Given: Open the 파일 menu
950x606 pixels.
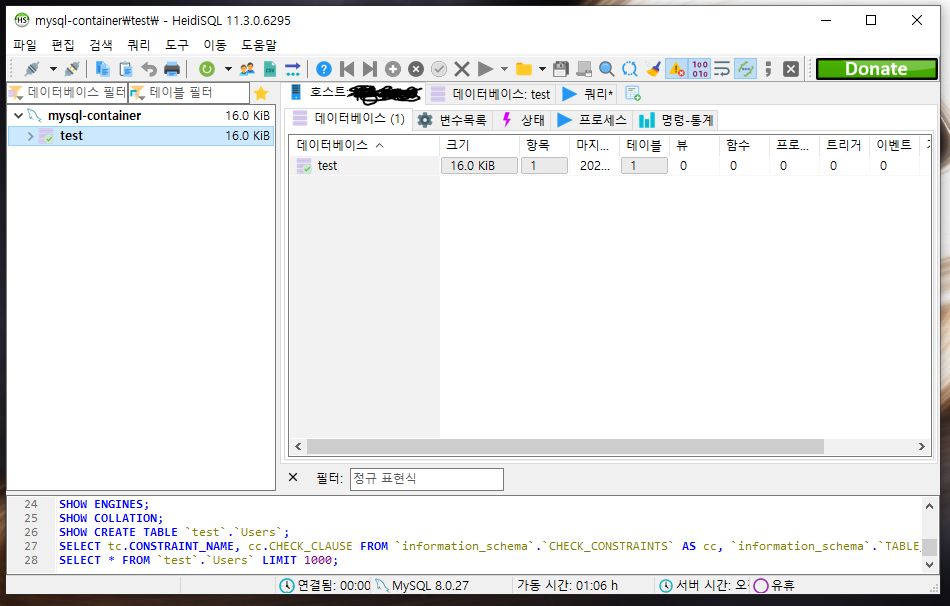Looking at the screenshot, I should (25, 45).
